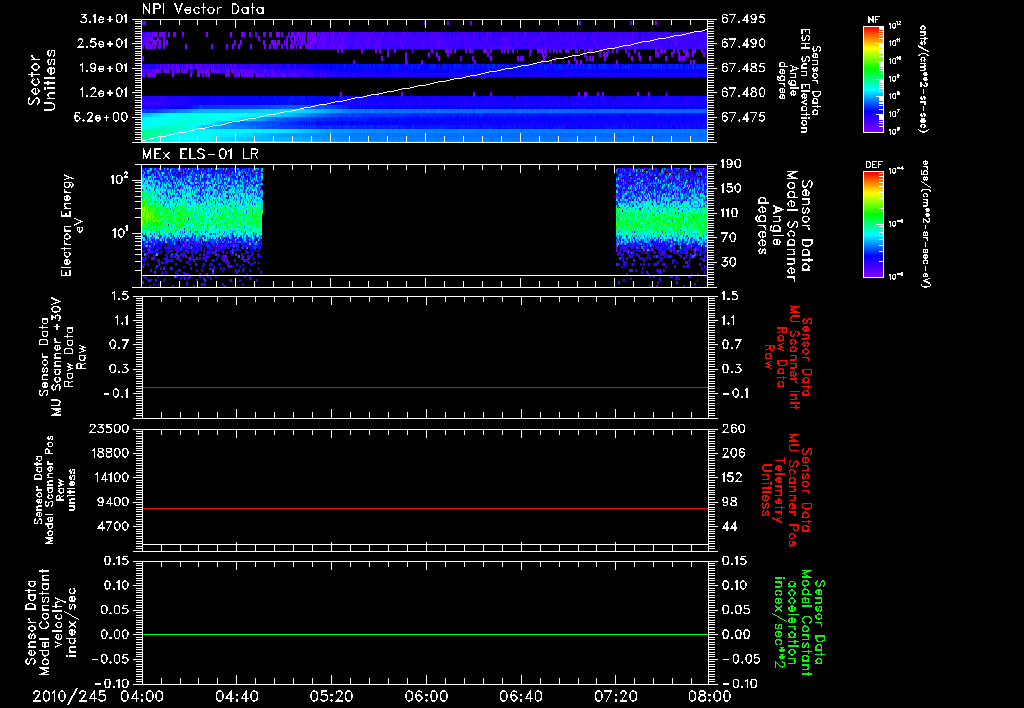Click the 05:20 time axis label

[331, 694]
